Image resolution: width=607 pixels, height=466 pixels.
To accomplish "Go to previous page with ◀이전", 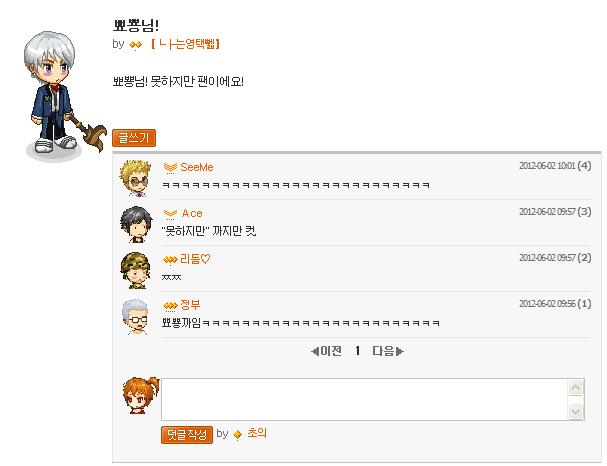I will 326,351.
